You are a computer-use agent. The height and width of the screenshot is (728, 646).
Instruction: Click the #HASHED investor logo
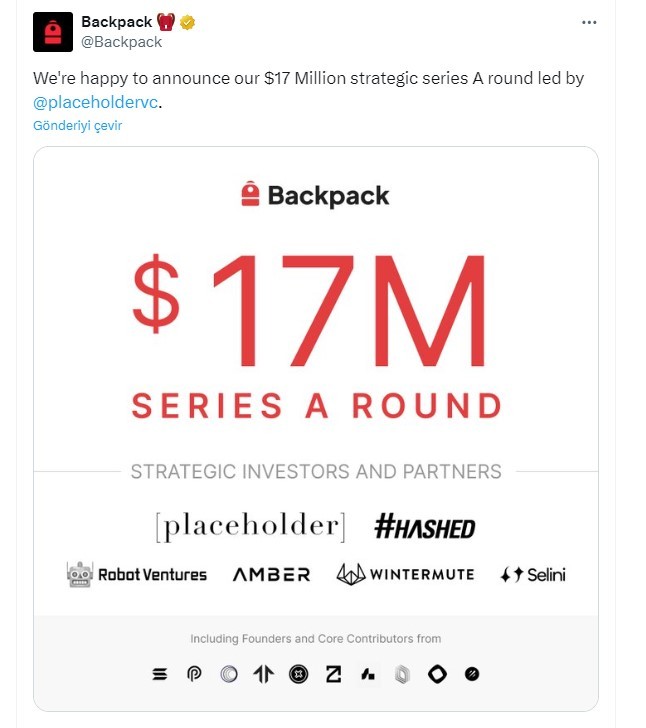424,527
